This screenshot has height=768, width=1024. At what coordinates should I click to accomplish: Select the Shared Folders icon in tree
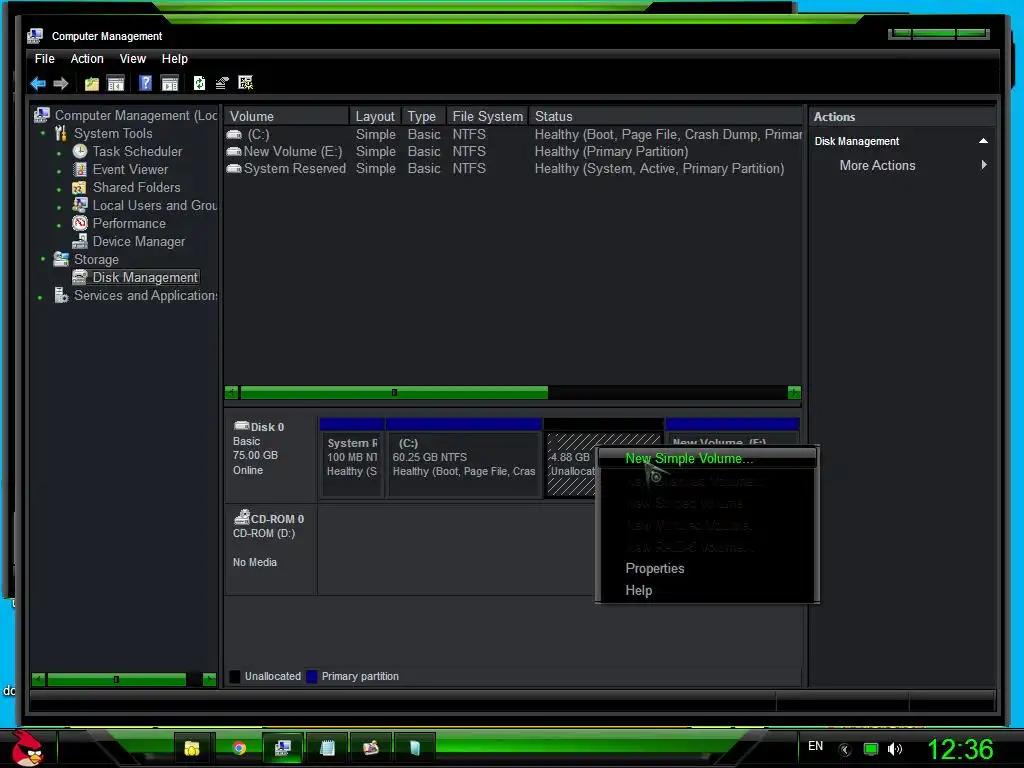point(79,187)
